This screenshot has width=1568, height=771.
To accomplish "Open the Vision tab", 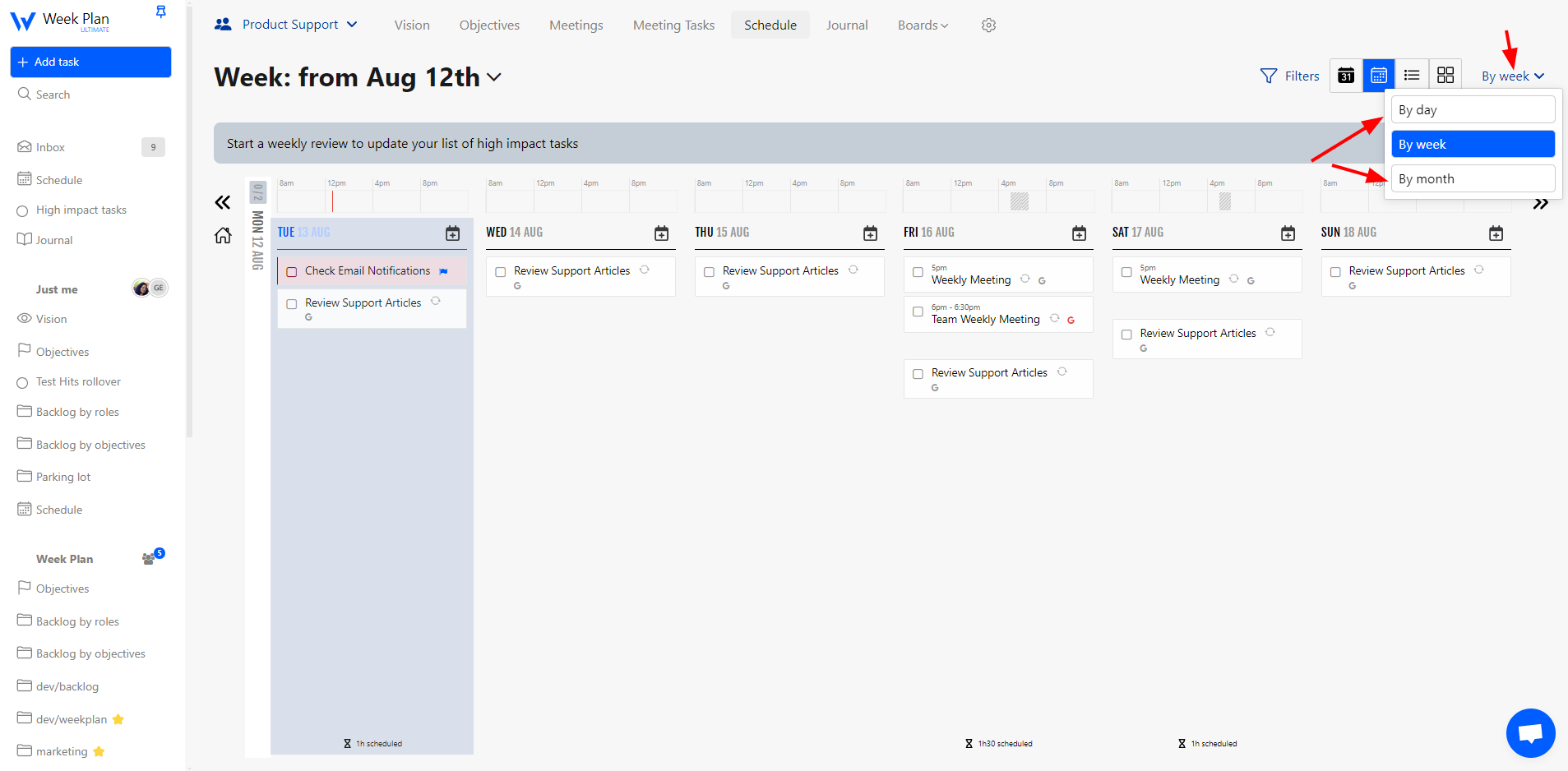I will 412,25.
